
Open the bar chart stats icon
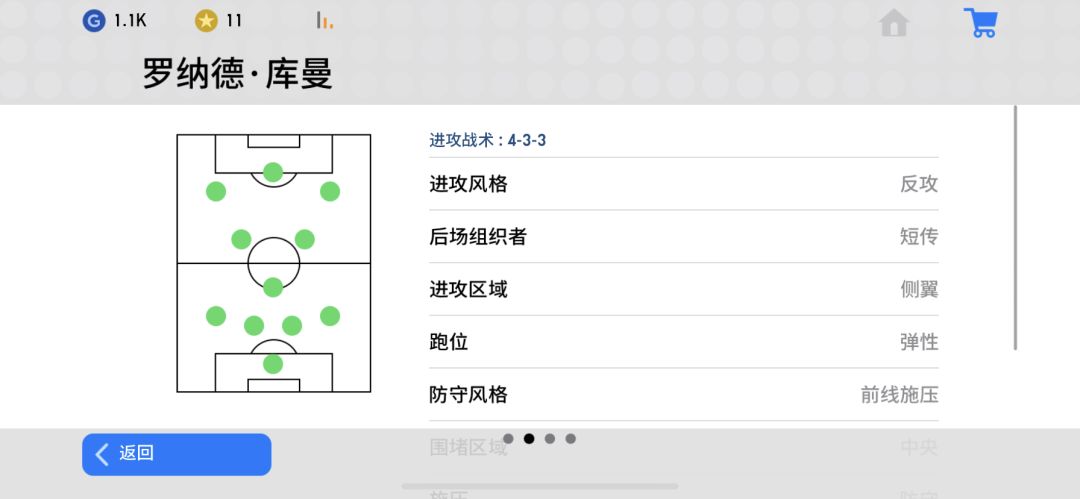pos(324,21)
